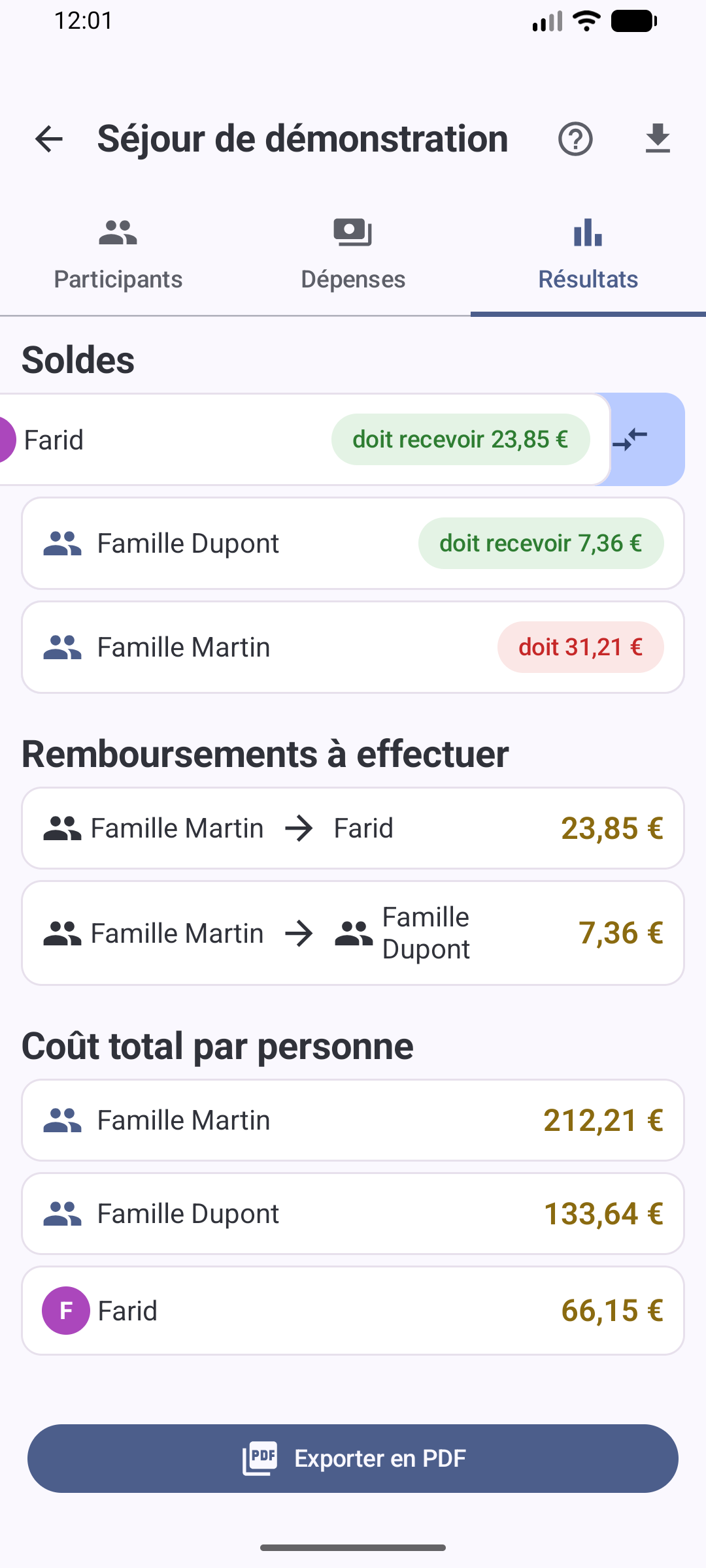Switch to the Dépenses tab
This screenshot has height=1568, width=706.
pyautogui.click(x=353, y=255)
